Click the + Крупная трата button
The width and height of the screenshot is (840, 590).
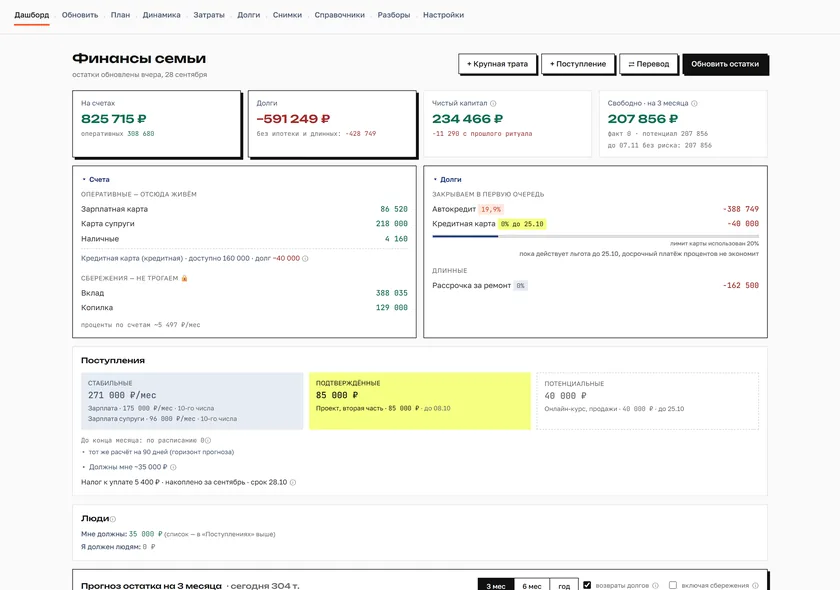pyautogui.click(x=497, y=64)
